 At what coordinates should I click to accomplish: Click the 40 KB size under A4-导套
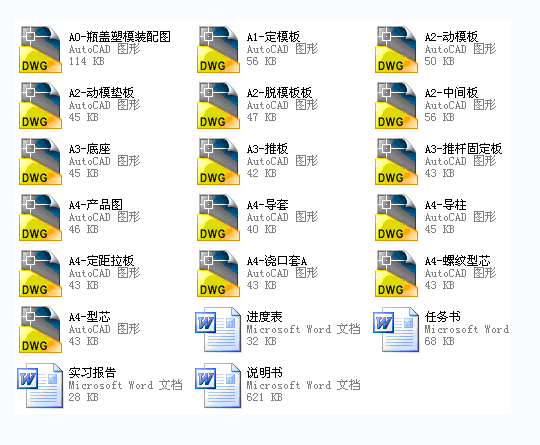coord(261,229)
